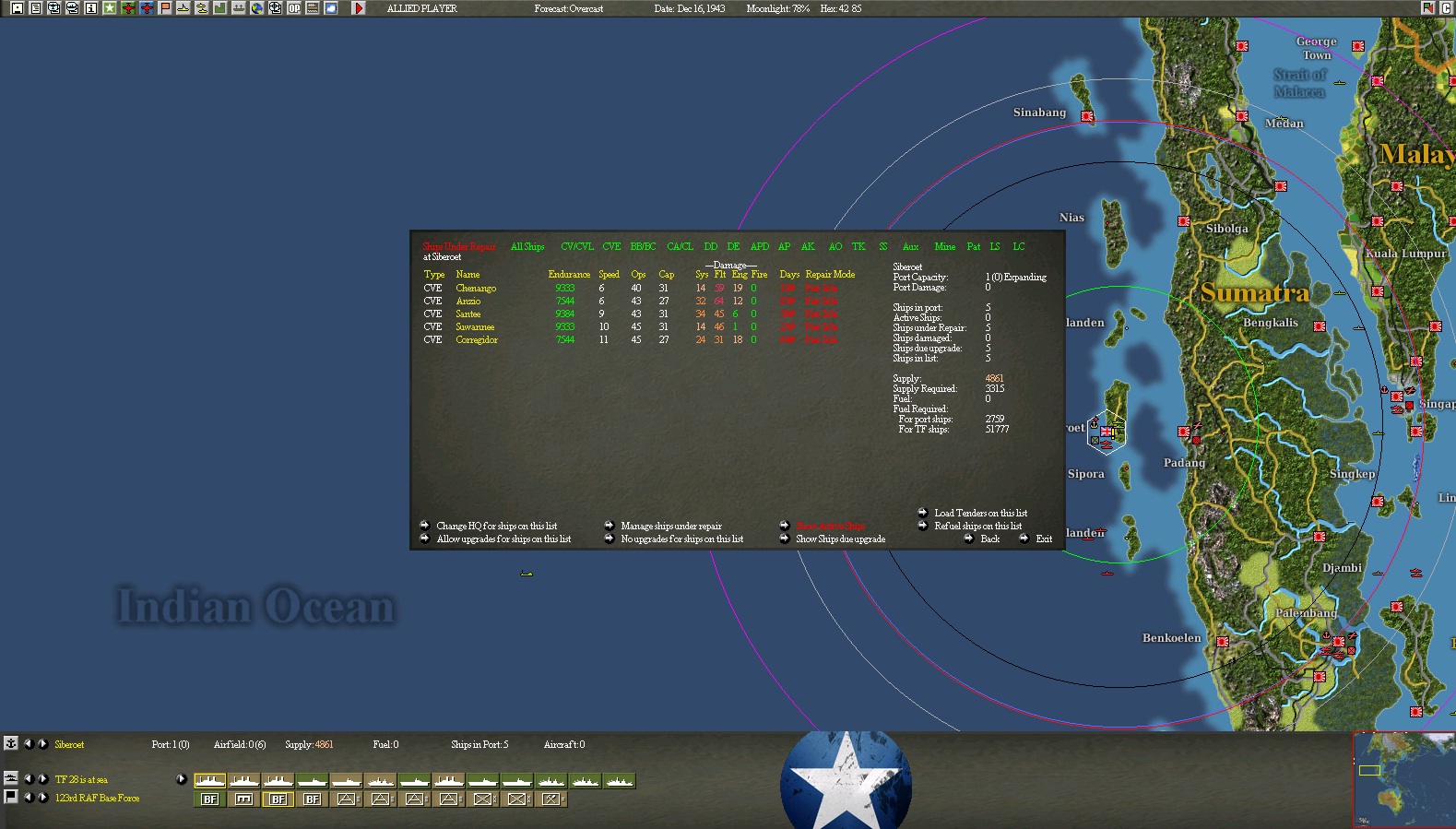
Task: Select the crossed-tools unit icon at row end
Action: coord(551,799)
